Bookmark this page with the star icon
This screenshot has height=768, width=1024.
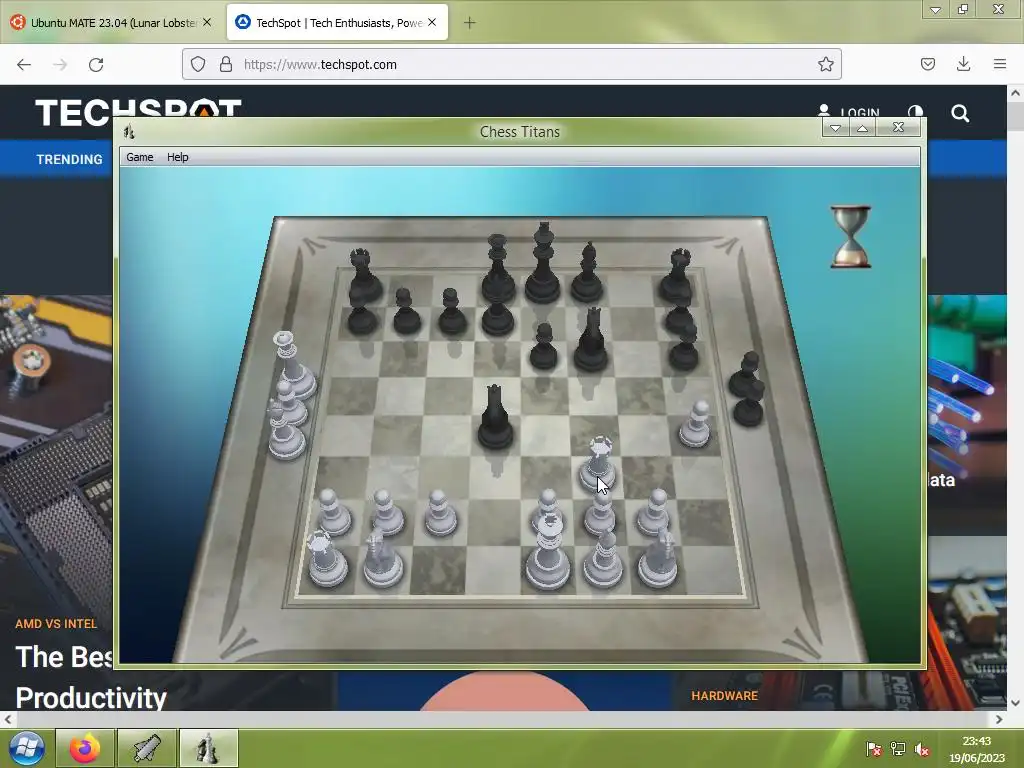click(825, 64)
